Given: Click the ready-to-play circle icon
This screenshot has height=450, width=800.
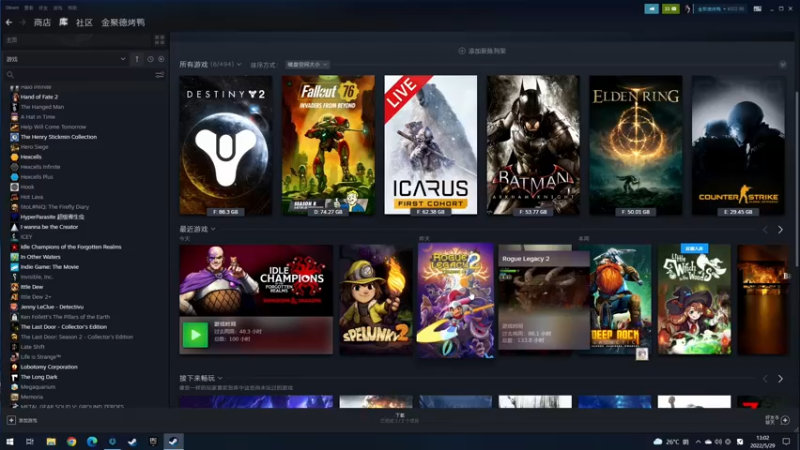Looking at the screenshot, I should (x=161, y=59).
